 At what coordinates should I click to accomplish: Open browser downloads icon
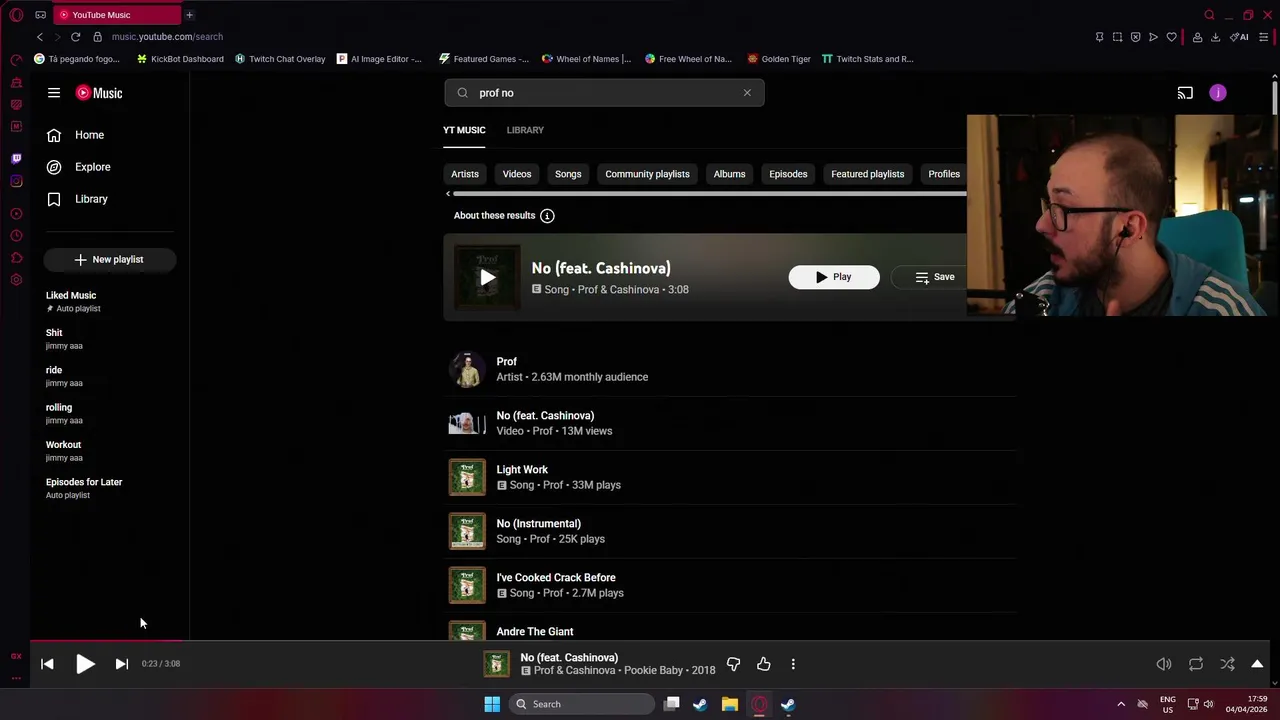click(x=1215, y=37)
